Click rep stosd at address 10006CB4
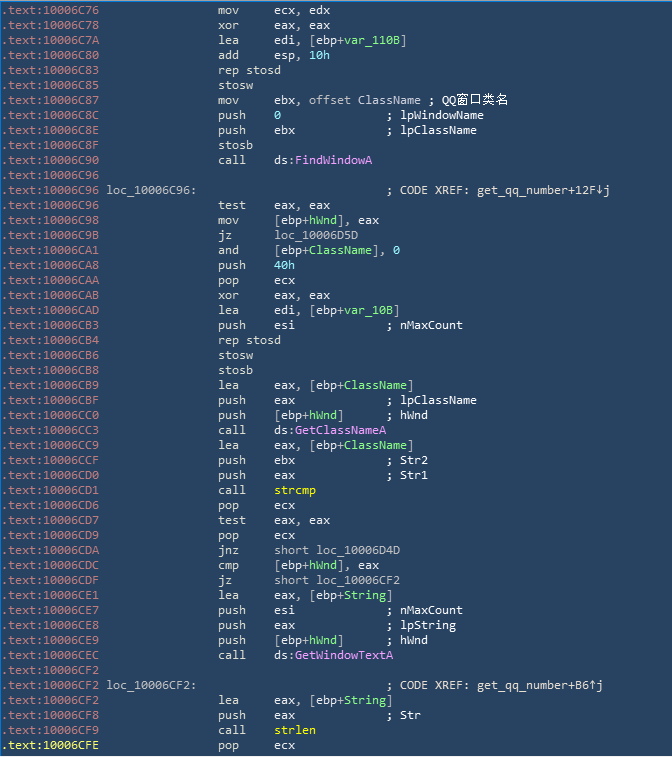Viewport: 672px width, 757px height. pos(250,340)
